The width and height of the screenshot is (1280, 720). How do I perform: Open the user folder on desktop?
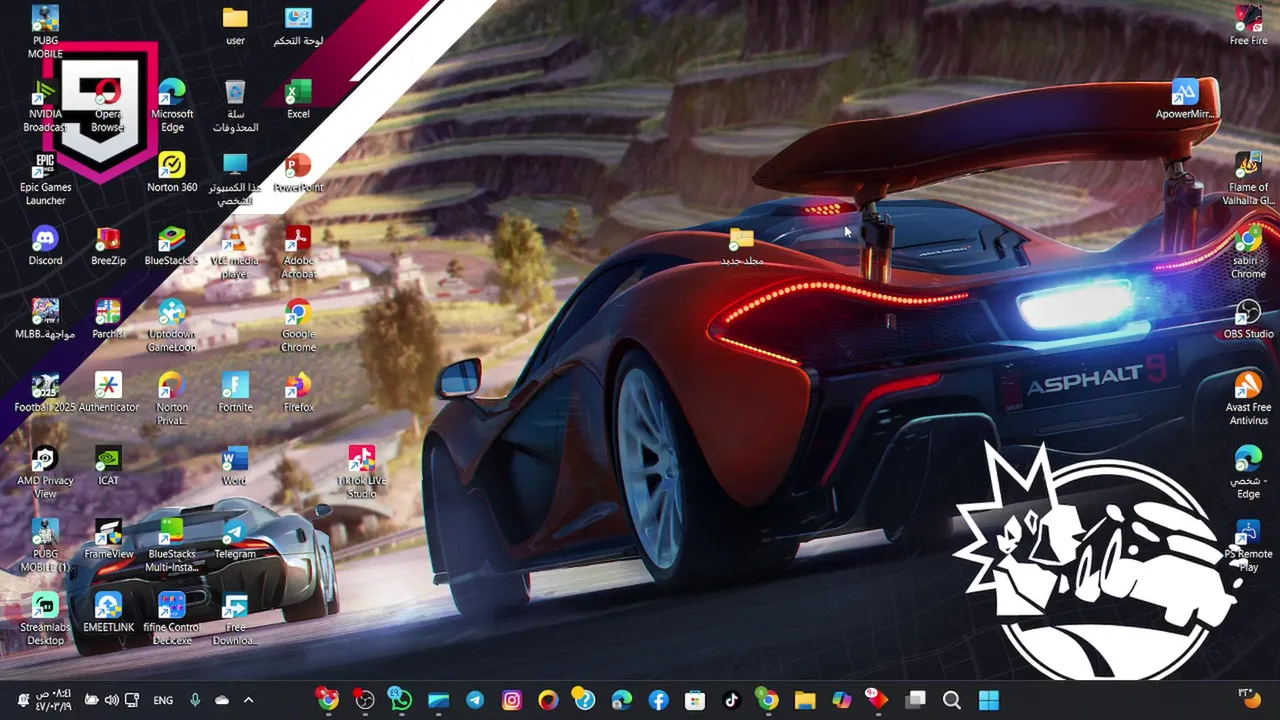[x=235, y=27]
